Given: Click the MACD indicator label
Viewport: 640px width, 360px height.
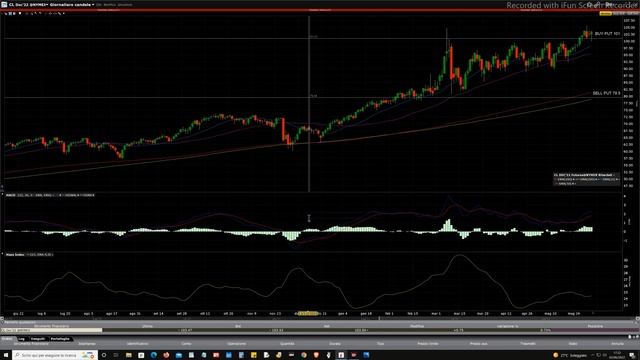Looking at the screenshot, I should [11, 195].
